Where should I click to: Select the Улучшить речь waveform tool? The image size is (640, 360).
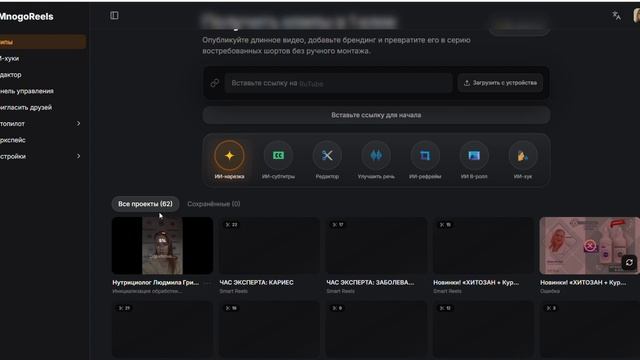pos(376,156)
